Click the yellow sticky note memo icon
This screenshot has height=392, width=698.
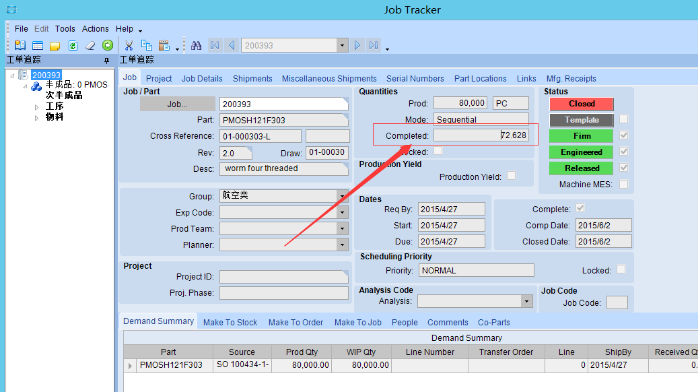[x=55, y=46]
